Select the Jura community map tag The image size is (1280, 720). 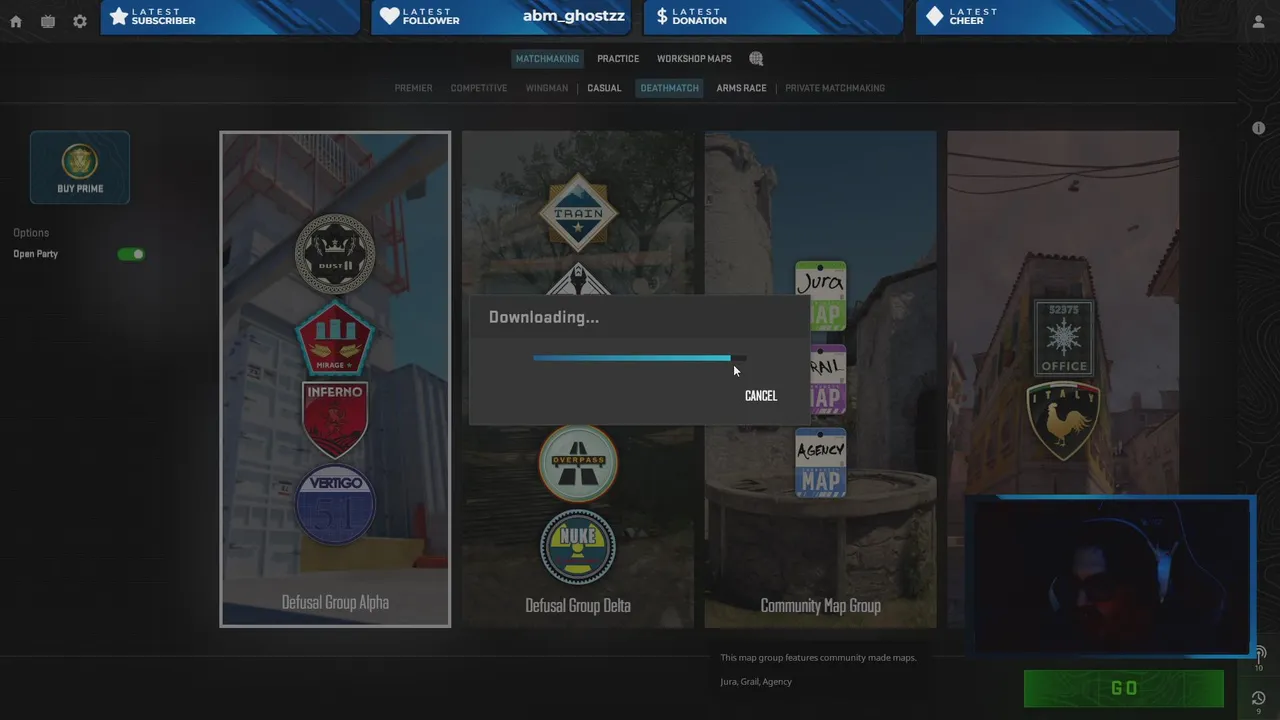click(x=821, y=296)
